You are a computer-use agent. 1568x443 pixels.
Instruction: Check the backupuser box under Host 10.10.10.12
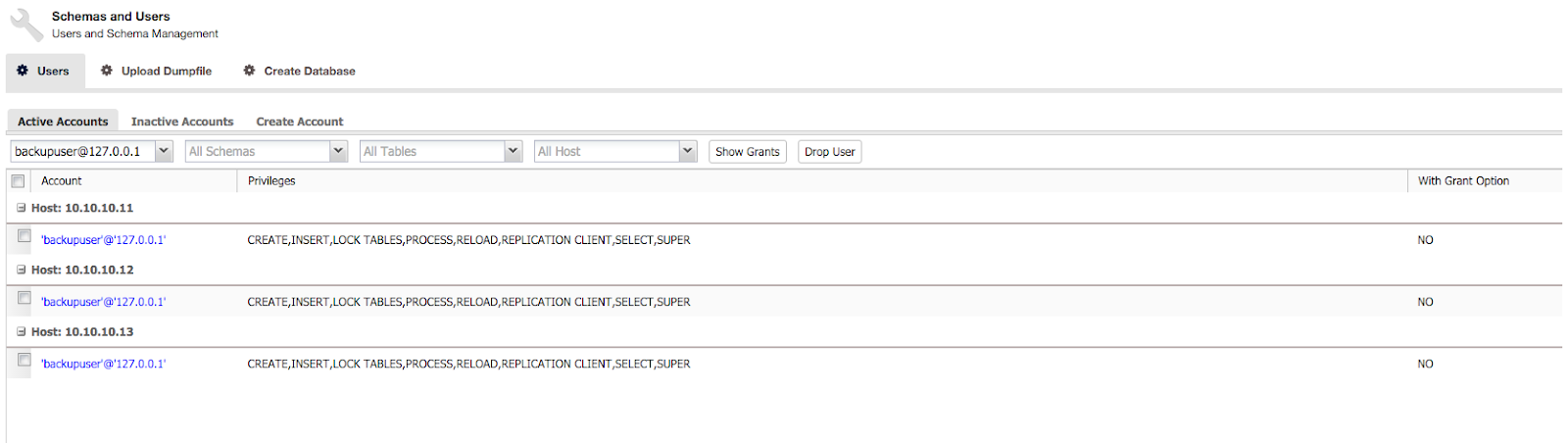click(x=24, y=298)
